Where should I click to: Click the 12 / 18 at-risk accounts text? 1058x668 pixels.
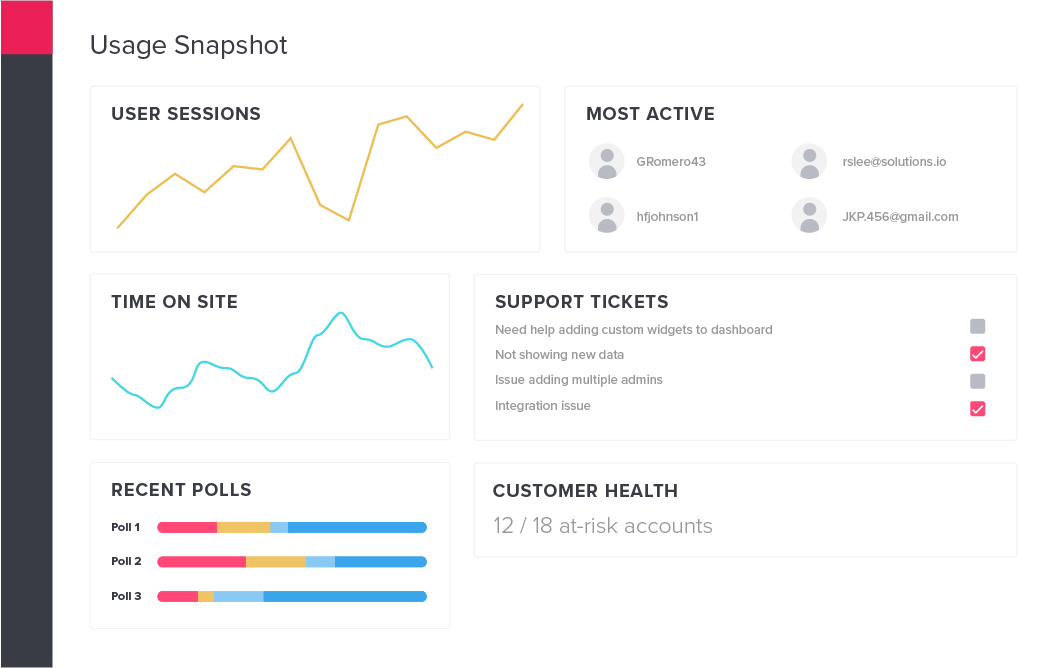(x=603, y=526)
